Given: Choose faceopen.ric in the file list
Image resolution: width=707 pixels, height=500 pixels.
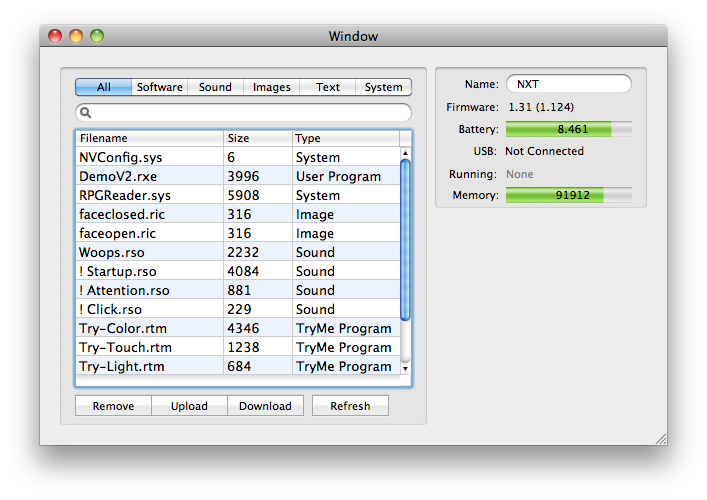Looking at the screenshot, I should coord(150,233).
